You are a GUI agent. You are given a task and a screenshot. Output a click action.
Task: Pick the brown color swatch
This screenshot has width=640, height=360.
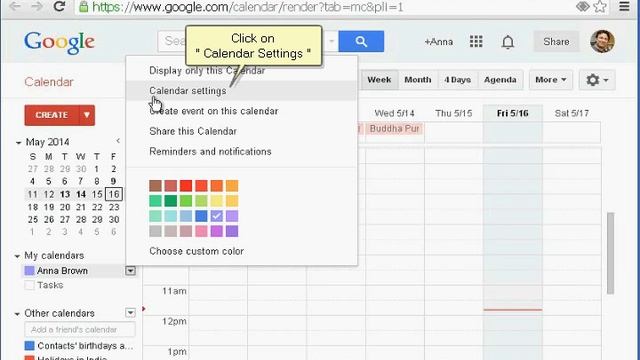[156, 186]
